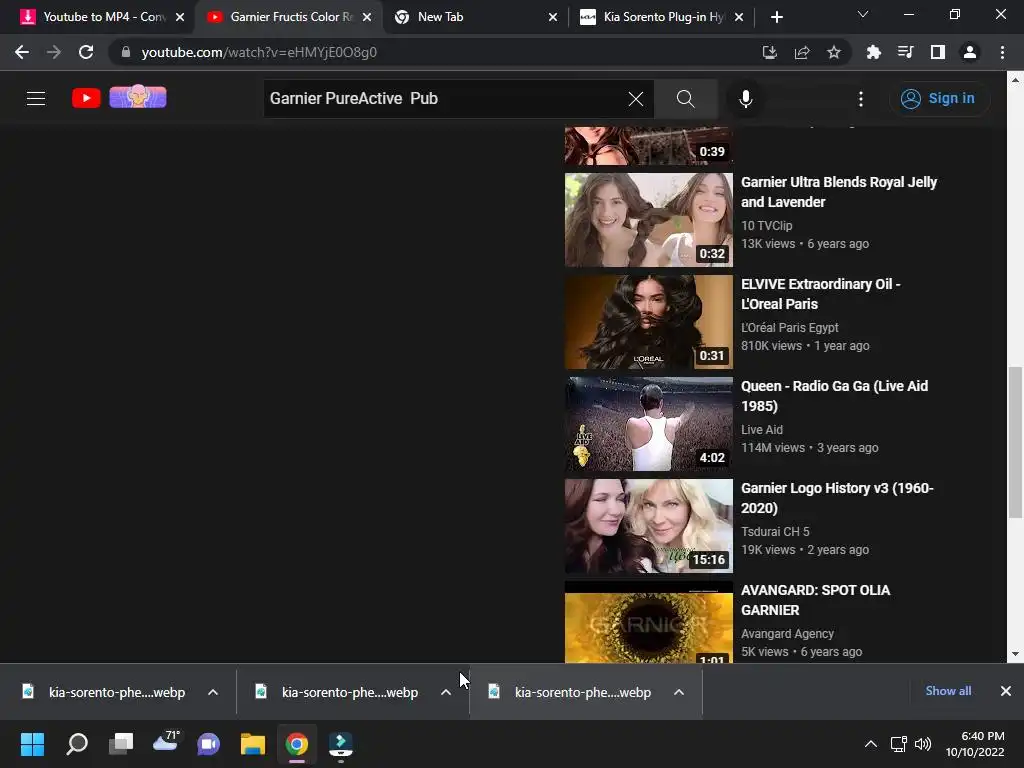This screenshot has width=1024, height=768.
Task: Show hidden system tray icons
Action: coord(871,744)
